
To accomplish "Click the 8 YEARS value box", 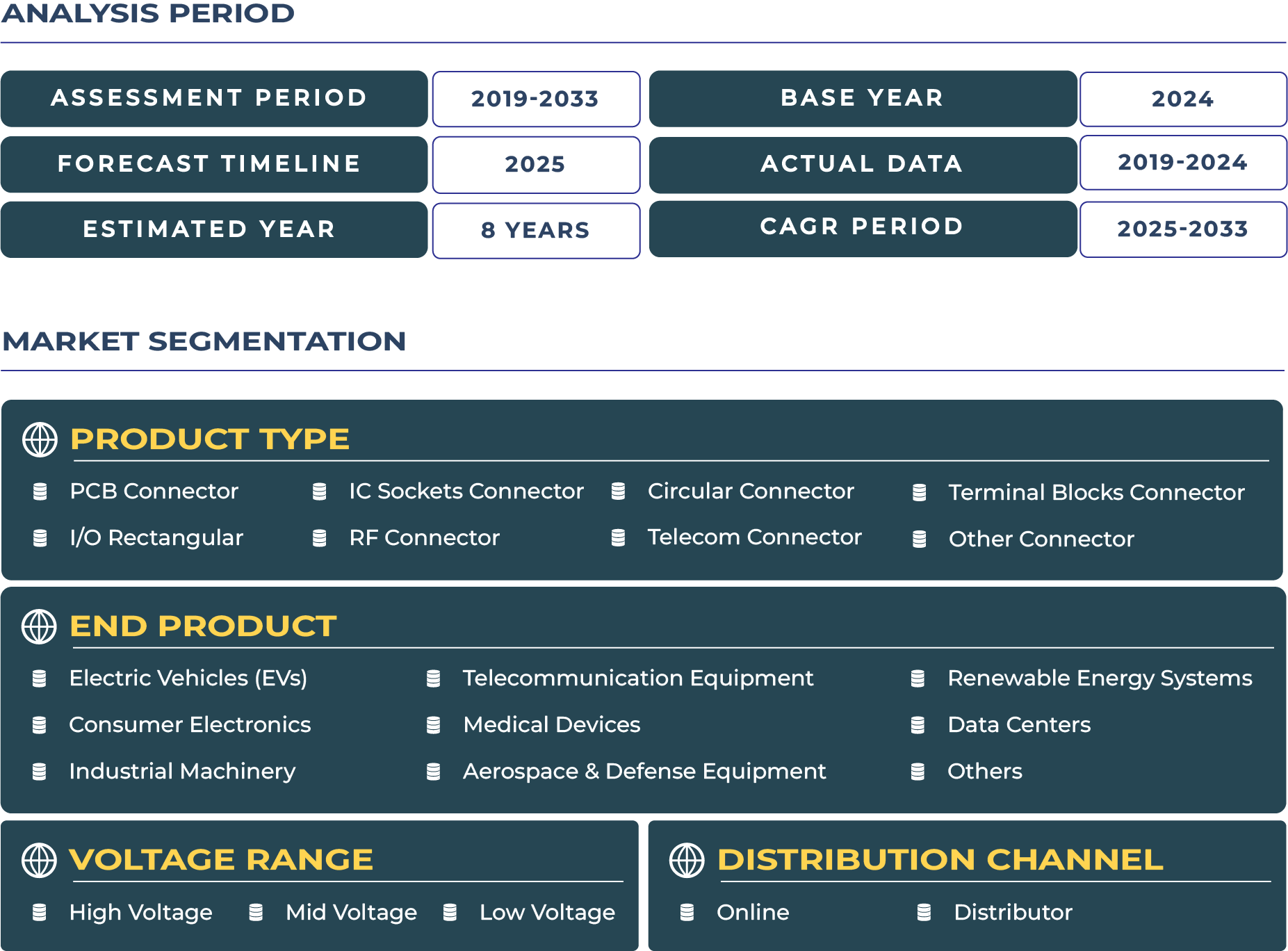I will coord(536,231).
